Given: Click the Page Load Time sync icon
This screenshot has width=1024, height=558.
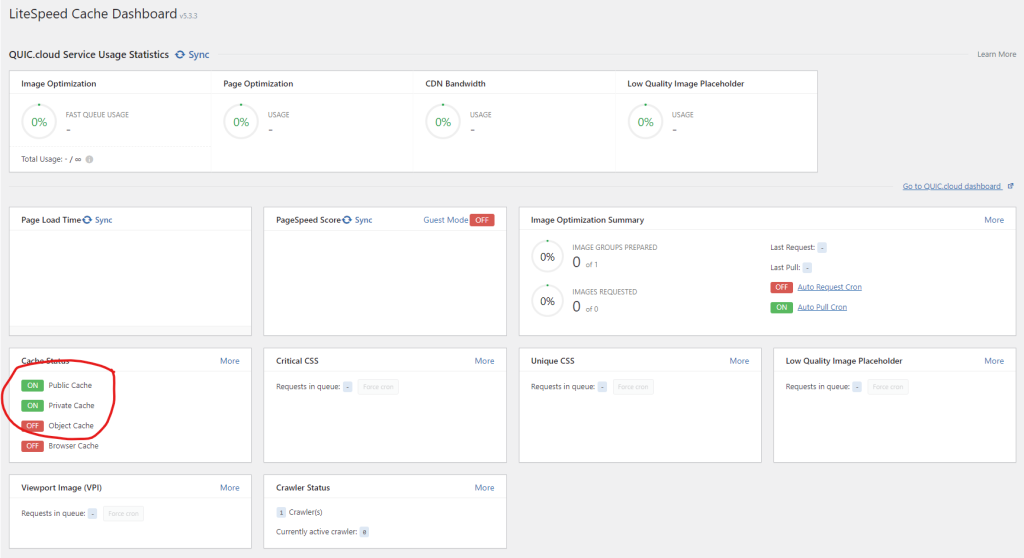Looking at the screenshot, I should coord(87,220).
